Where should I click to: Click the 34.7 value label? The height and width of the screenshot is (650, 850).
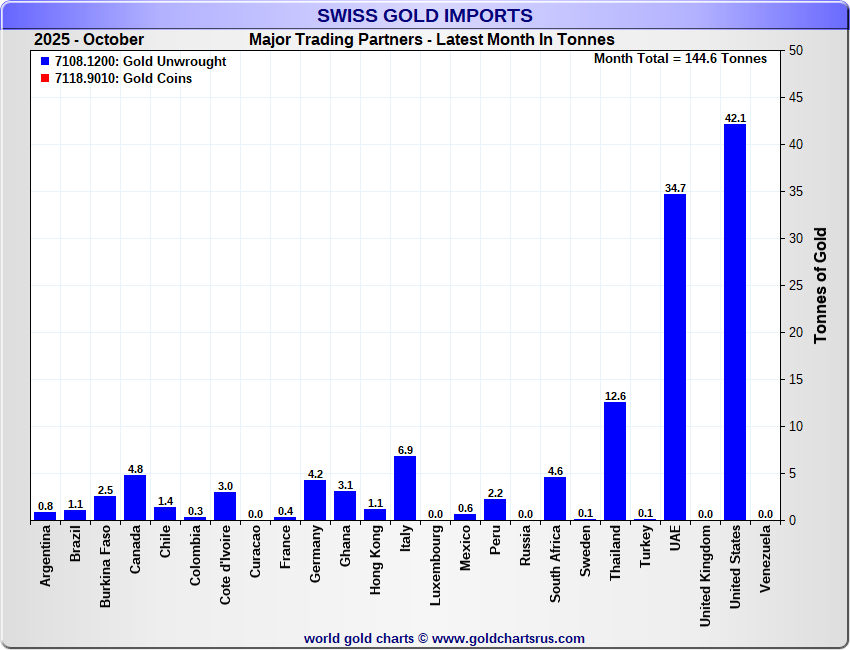[x=675, y=188]
